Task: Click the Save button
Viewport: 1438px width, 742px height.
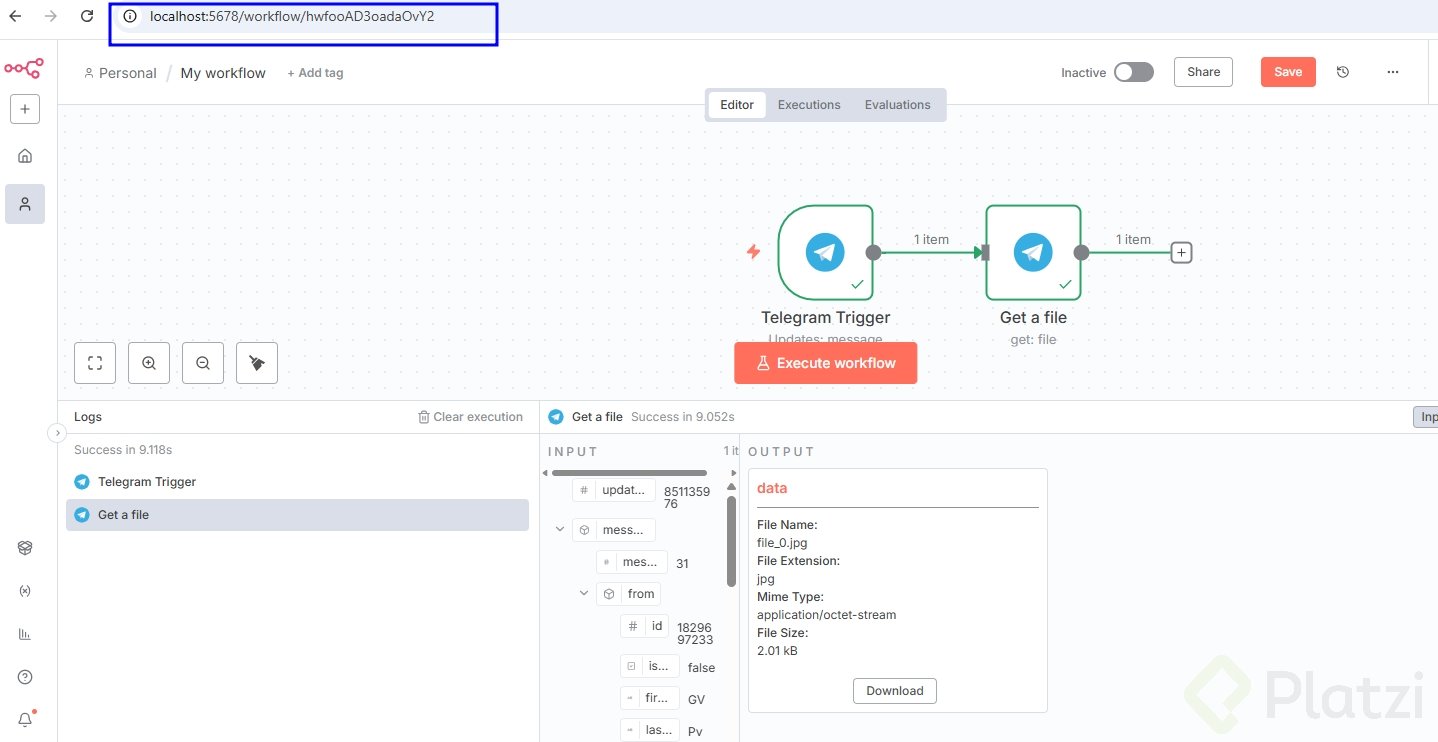Action: coord(1288,72)
